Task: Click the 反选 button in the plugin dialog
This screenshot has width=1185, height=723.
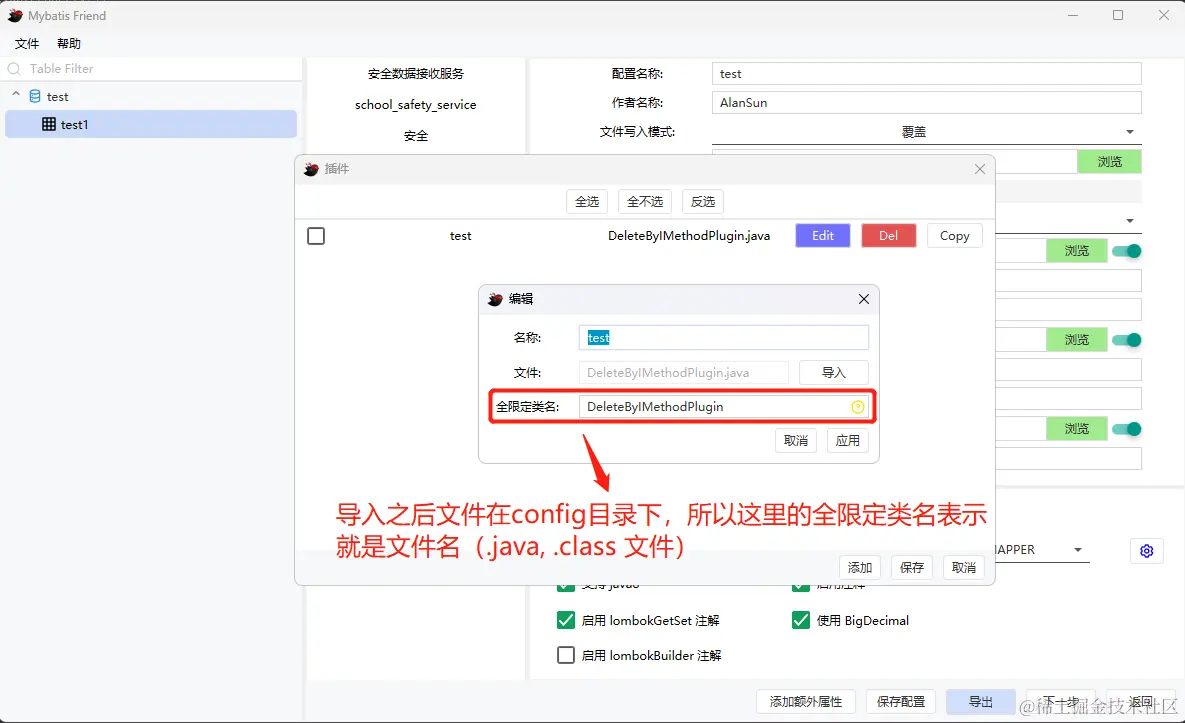Action: 702,201
